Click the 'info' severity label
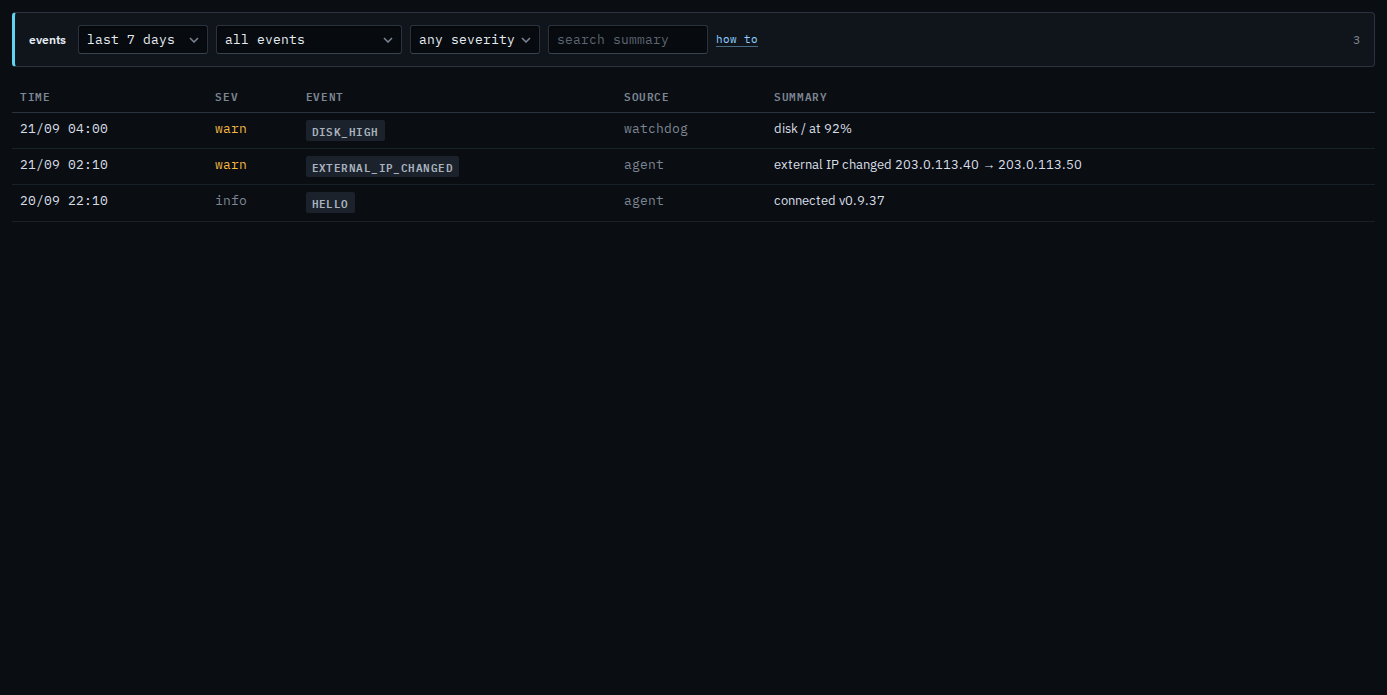Screen dimensions: 1387x695 (231, 201)
